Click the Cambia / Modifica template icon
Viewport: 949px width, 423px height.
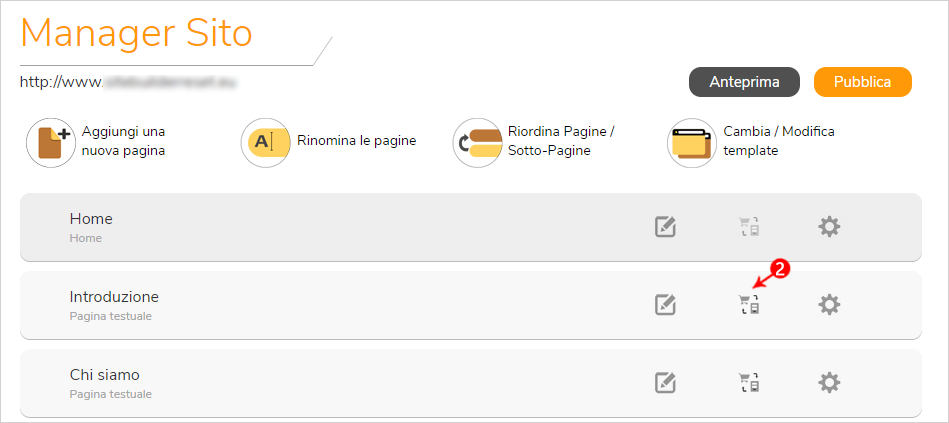point(692,143)
